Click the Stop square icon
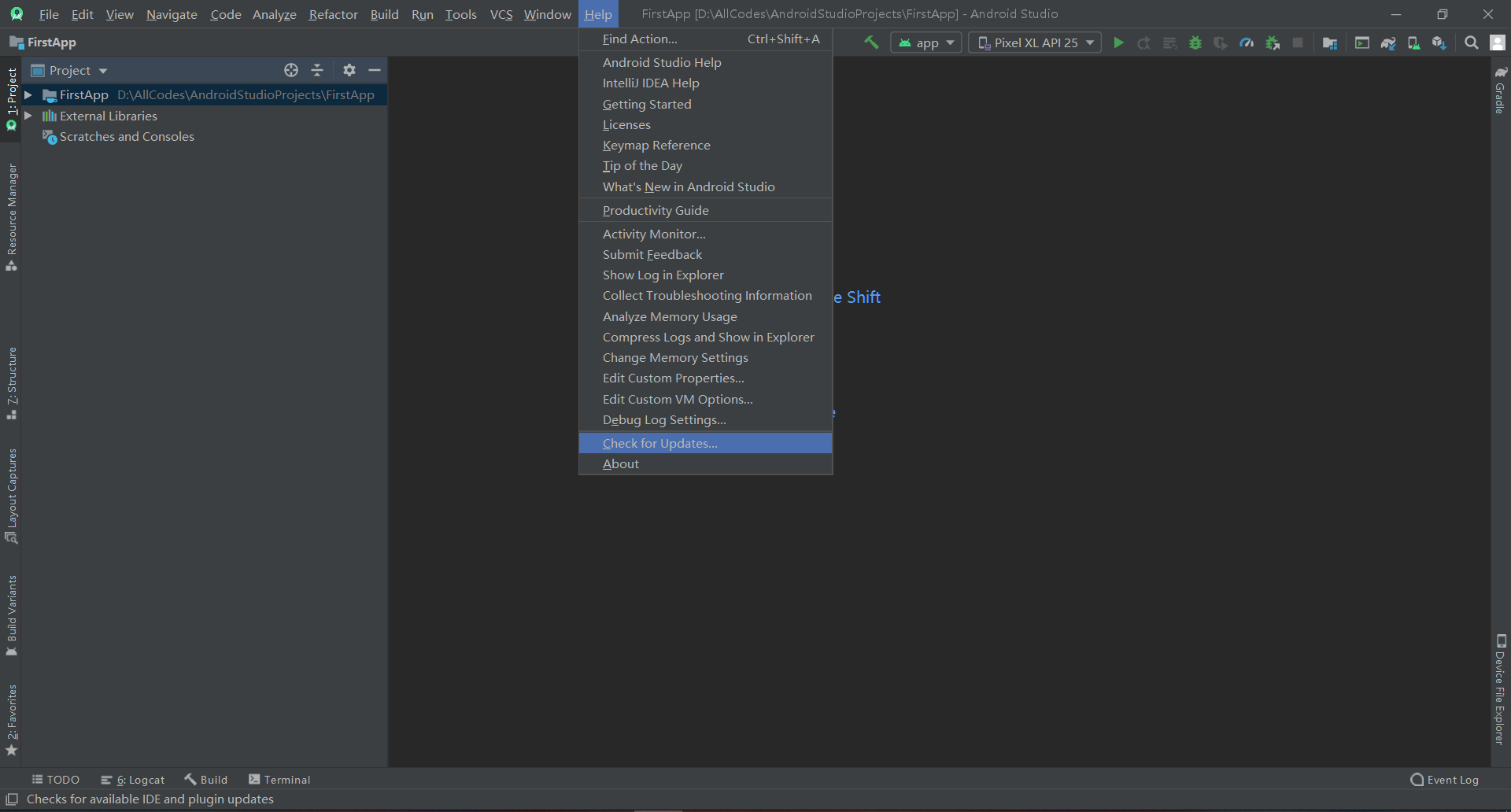The image size is (1511, 812). [x=1298, y=42]
